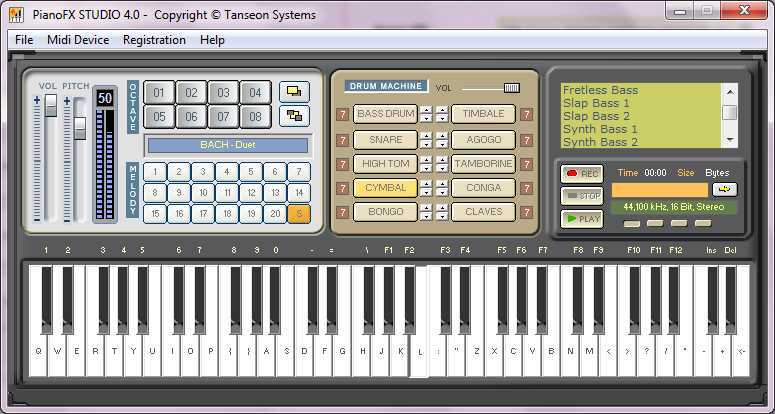Choose melody number 12
Viewport: 775px width, 414px height.
(x=251, y=193)
